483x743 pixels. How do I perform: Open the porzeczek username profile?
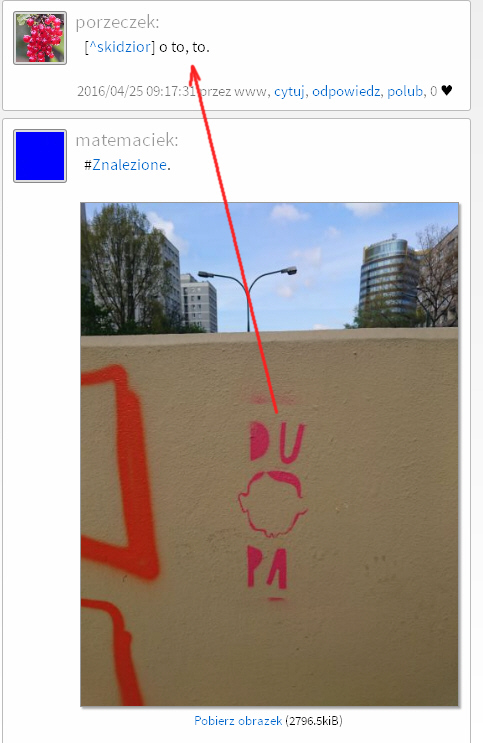click(x=117, y=22)
